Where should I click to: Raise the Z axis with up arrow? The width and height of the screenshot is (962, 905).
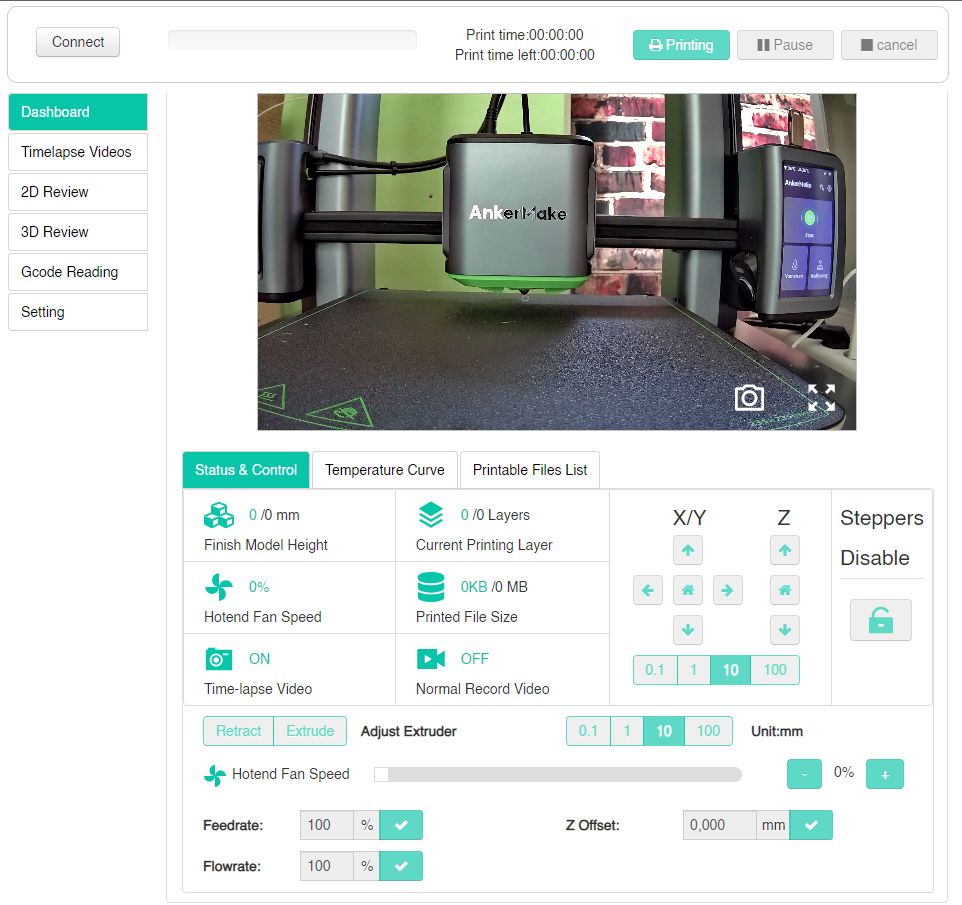785,550
